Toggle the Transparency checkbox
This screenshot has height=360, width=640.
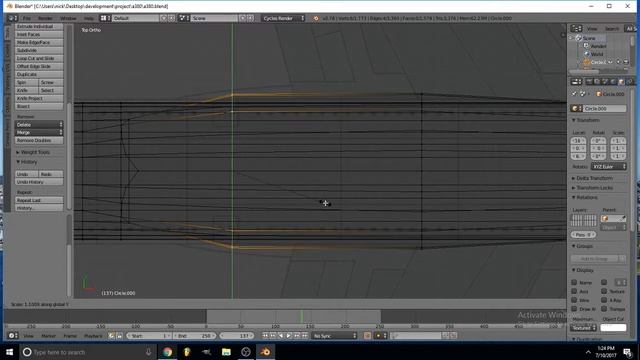point(604,309)
